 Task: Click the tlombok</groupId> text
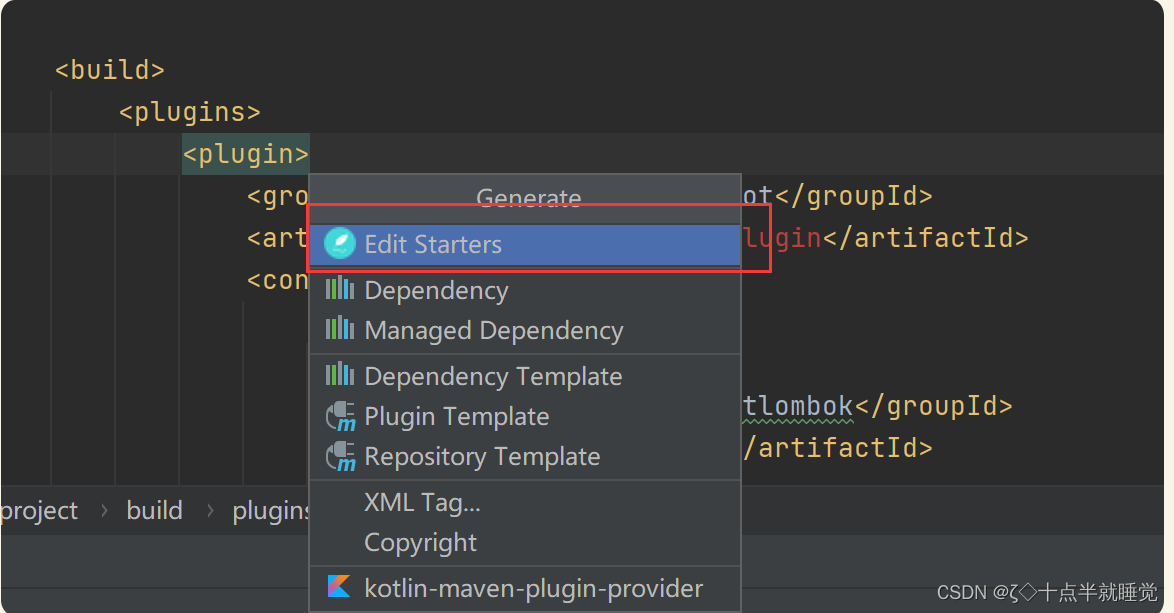(878, 406)
